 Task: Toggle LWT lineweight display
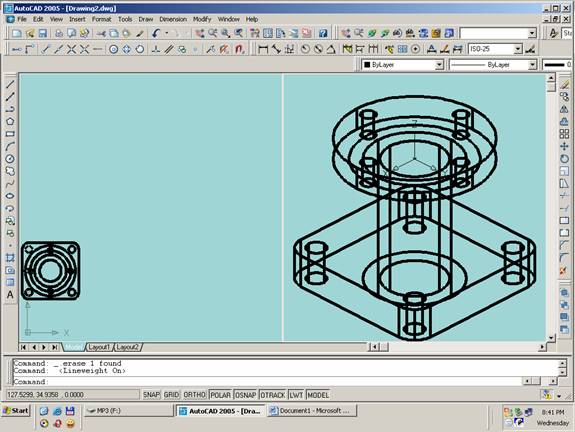296,395
